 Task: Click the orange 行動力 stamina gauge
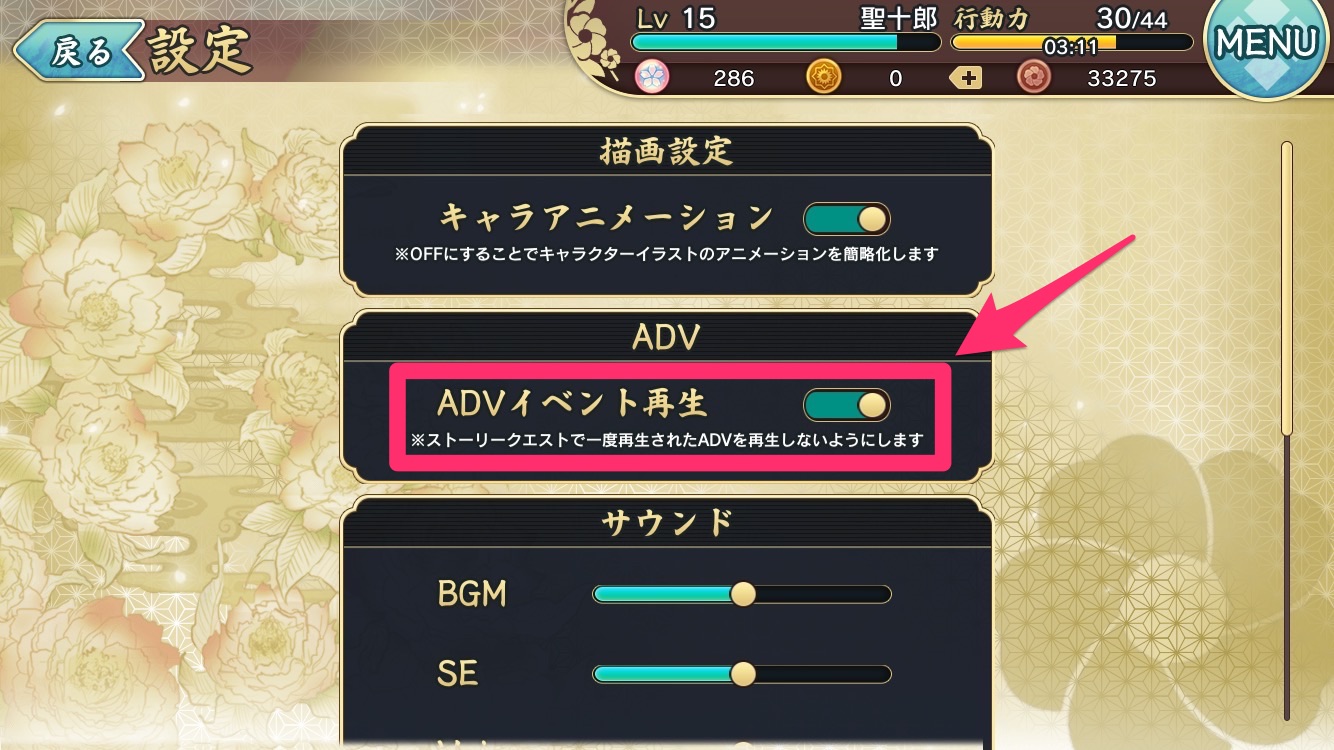coord(1071,43)
